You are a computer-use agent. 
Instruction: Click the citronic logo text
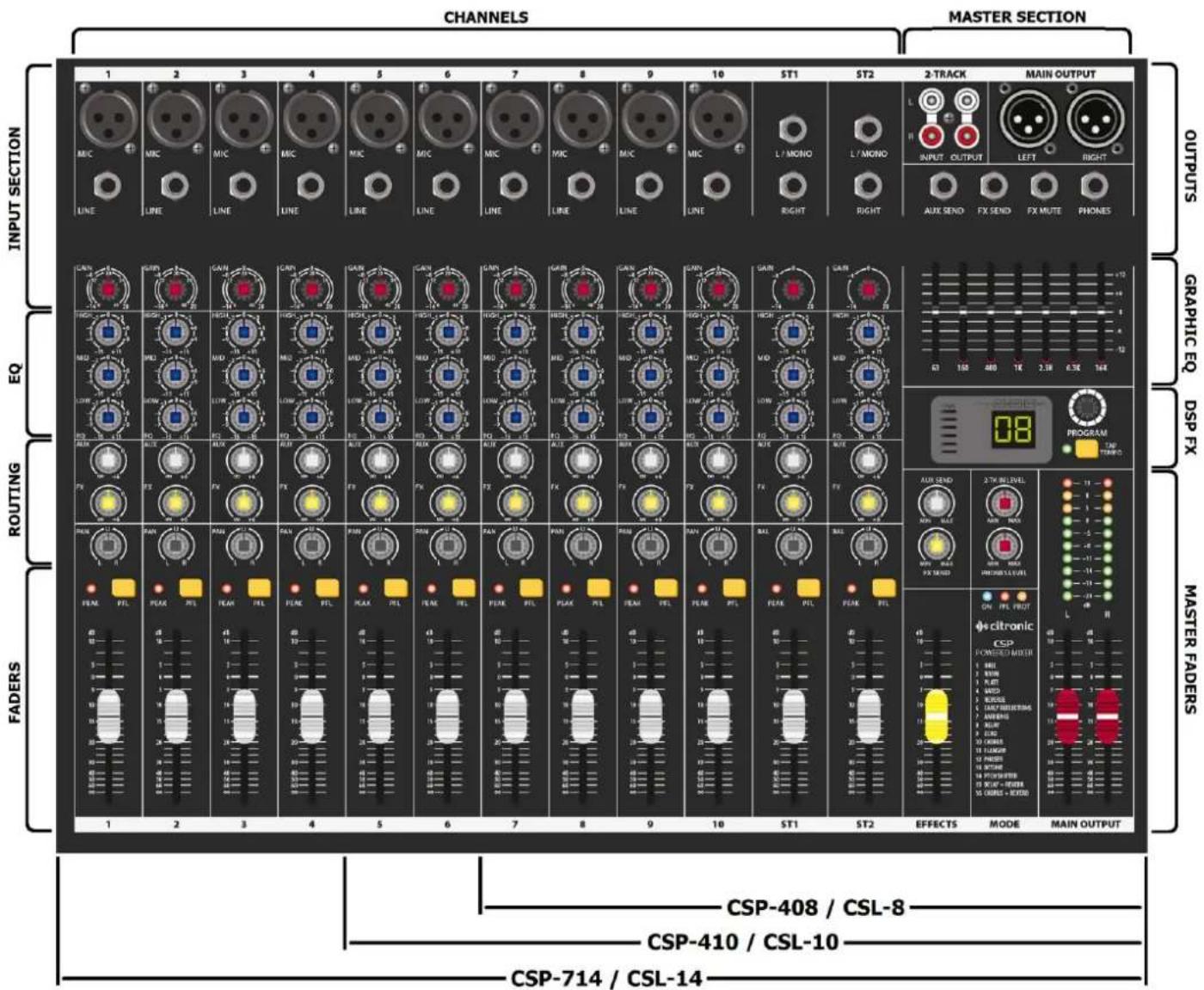click(1004, 626)
